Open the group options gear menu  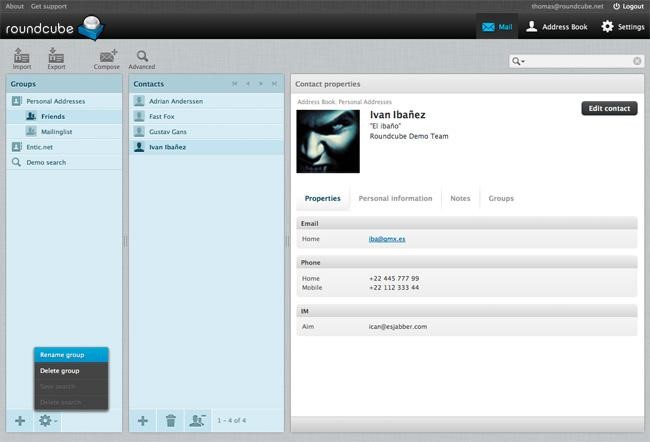point(46,421)
